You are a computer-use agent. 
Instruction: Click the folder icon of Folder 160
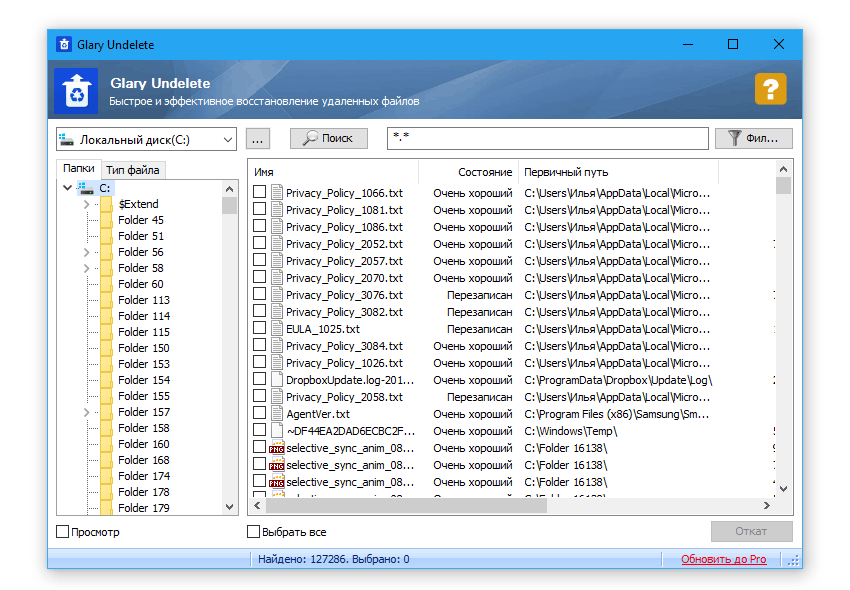pos(106,444)
